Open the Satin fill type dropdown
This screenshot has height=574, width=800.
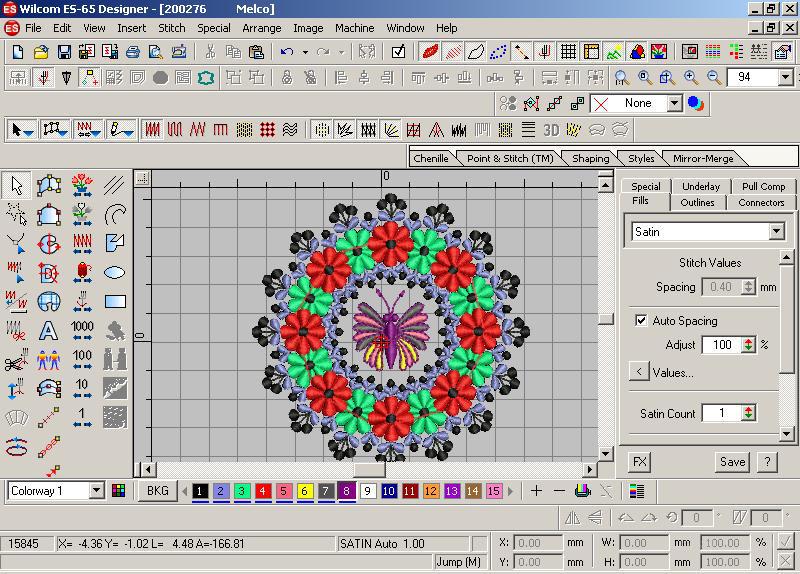(777, 232)
